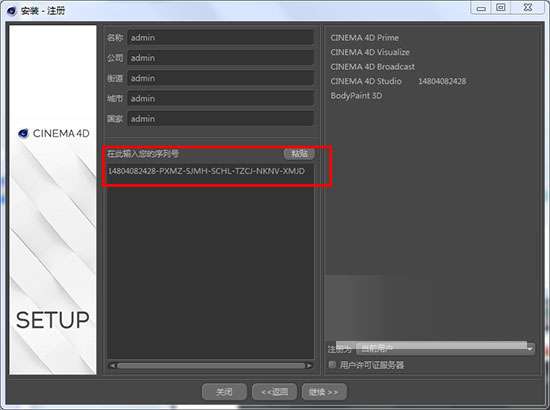Click the paste button beside serial prompt
Viewport: 550px width, 410px height.
point(299,154)
